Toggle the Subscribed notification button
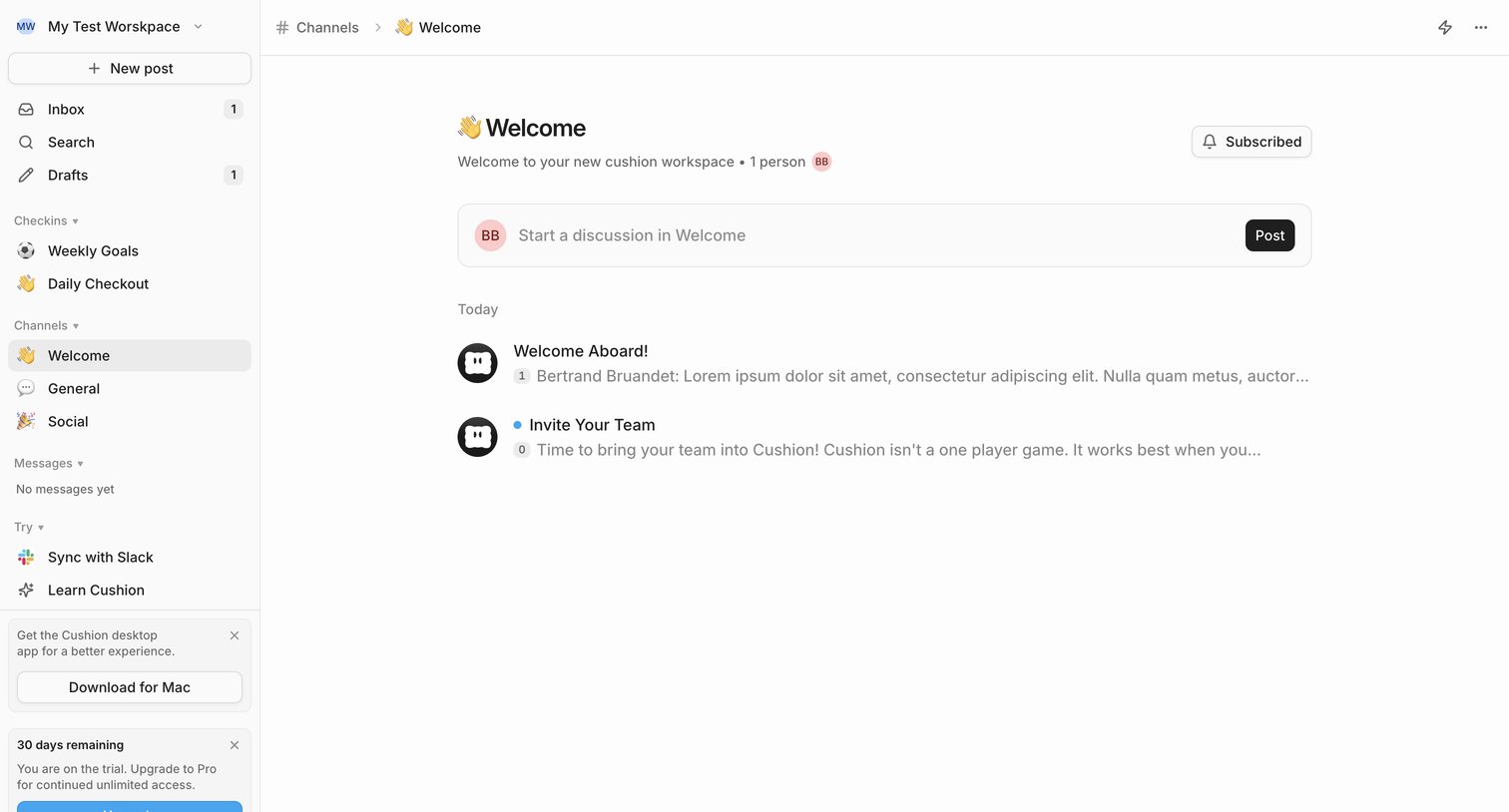This screenshot has width=1509, height=812. [1252, 142]
